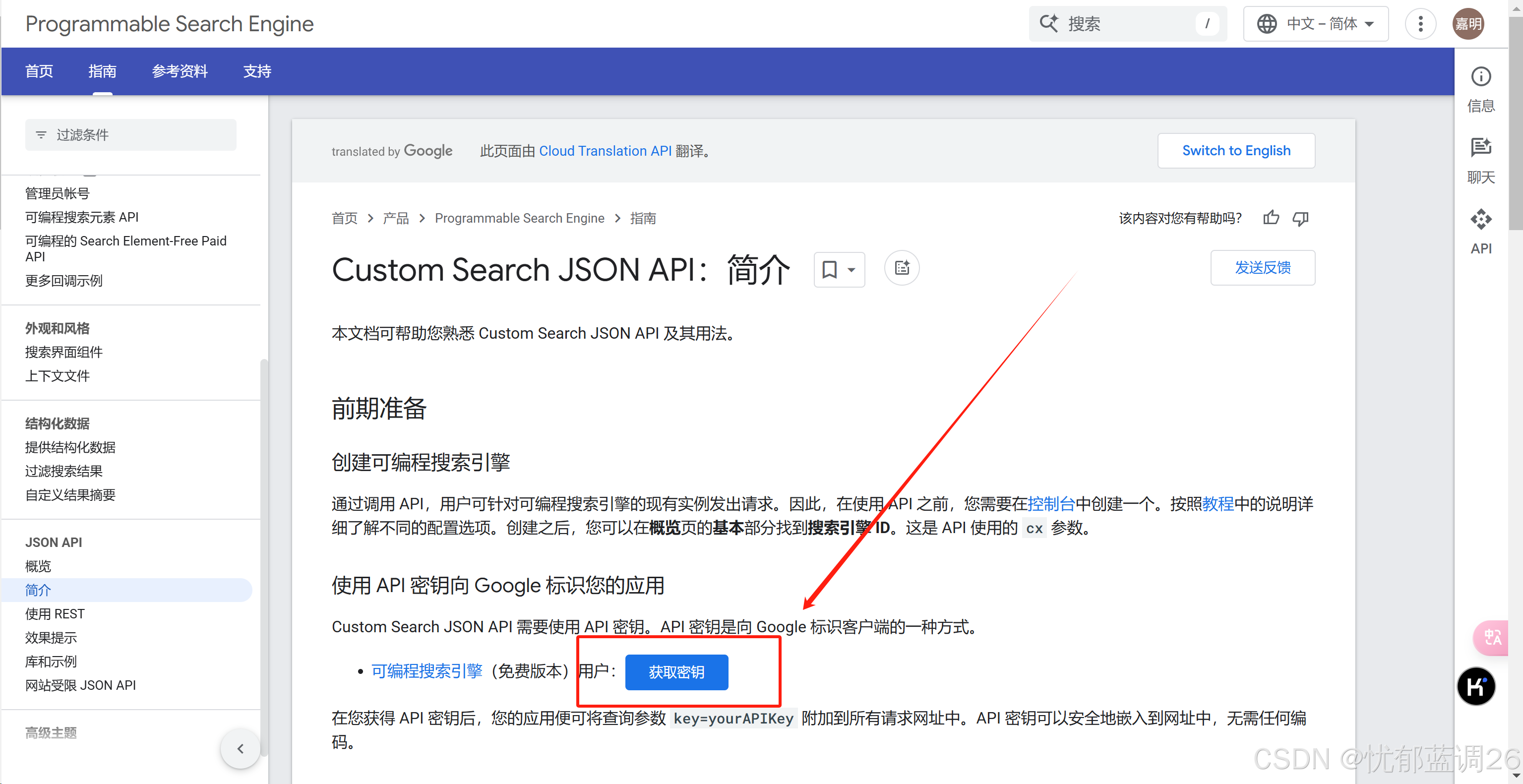Open Search Element-Free Paid API sidebar item
Image resolution: width=1523 pixels, height=784 pixels.
coord(125,249)
